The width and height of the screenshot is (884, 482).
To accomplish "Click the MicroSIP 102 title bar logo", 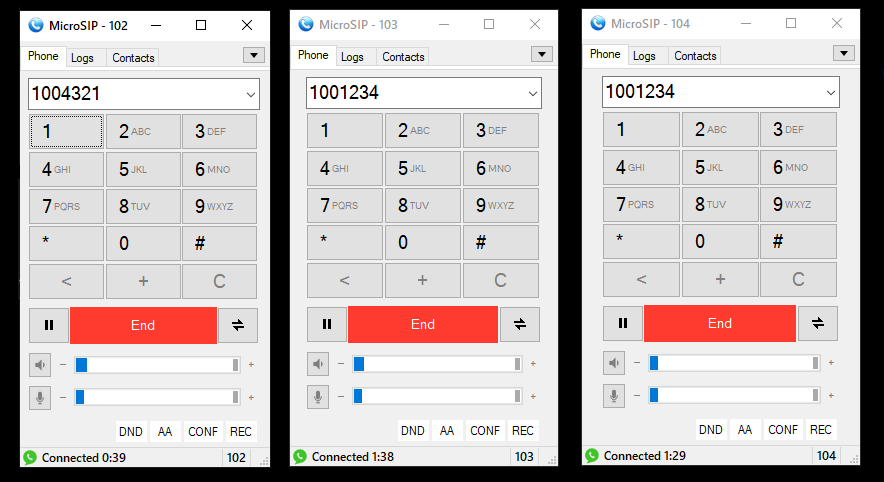I will coord(36,25).
